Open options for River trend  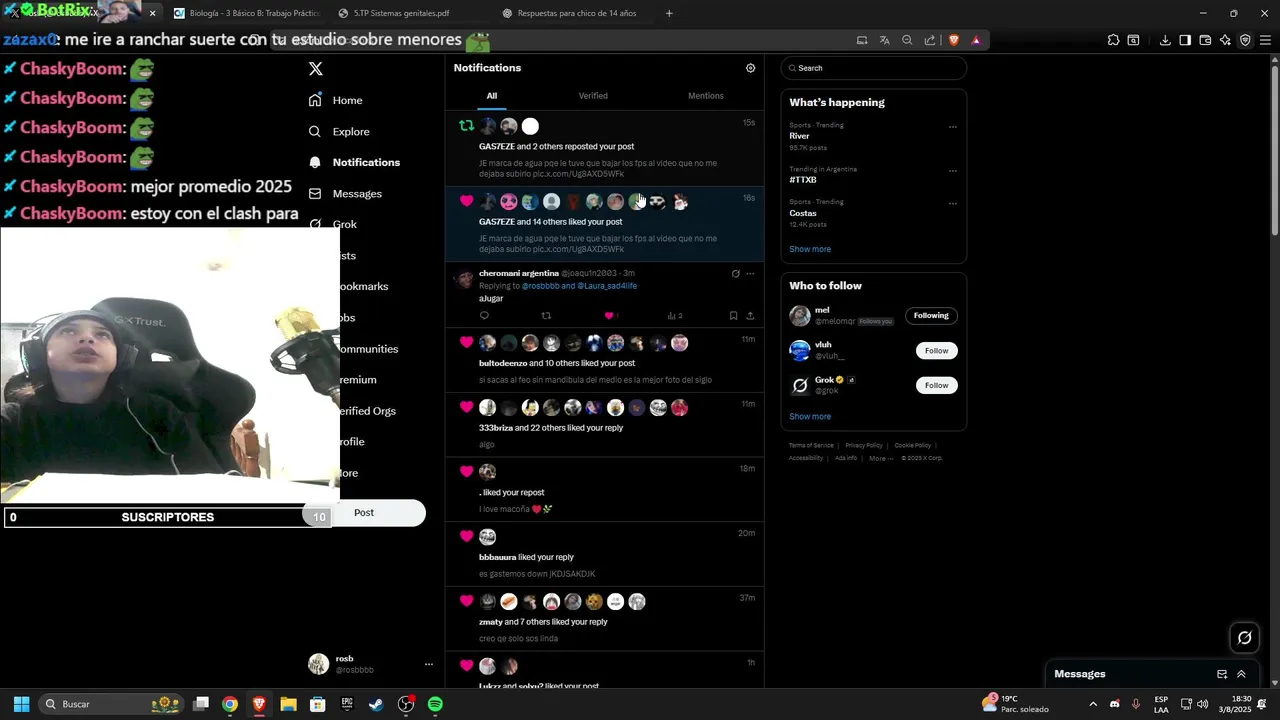pyautogui.click(x=953, y=127)
